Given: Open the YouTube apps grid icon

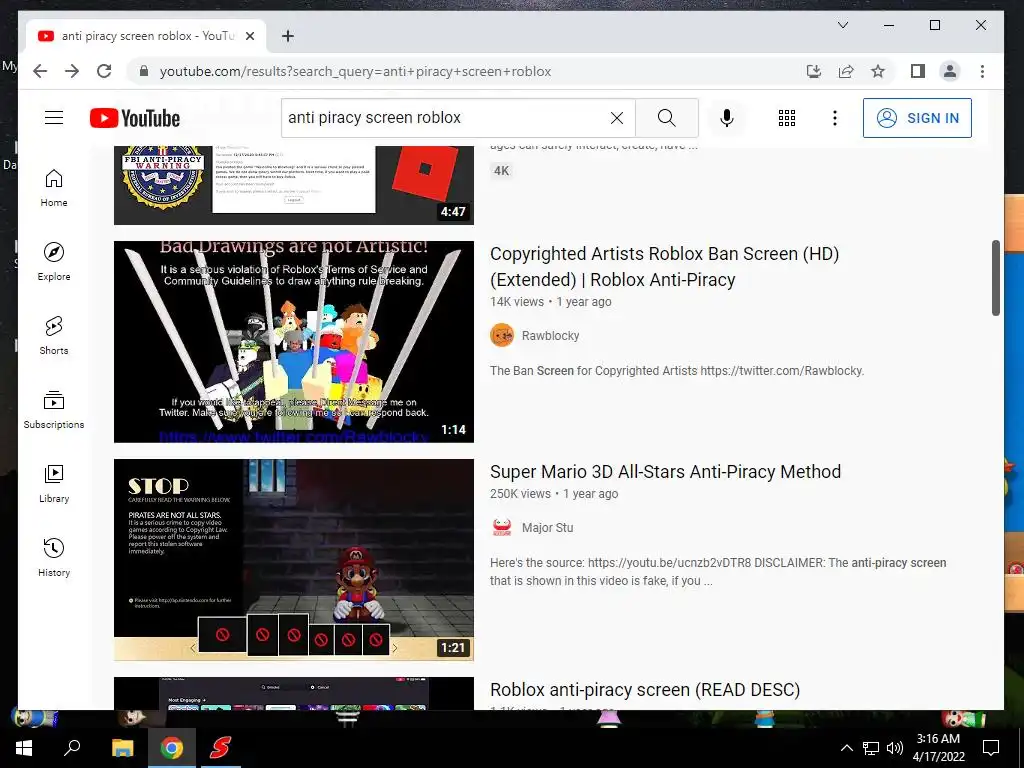Looking at the screenshot, I should pyautogui.click(x=787, y=118).
